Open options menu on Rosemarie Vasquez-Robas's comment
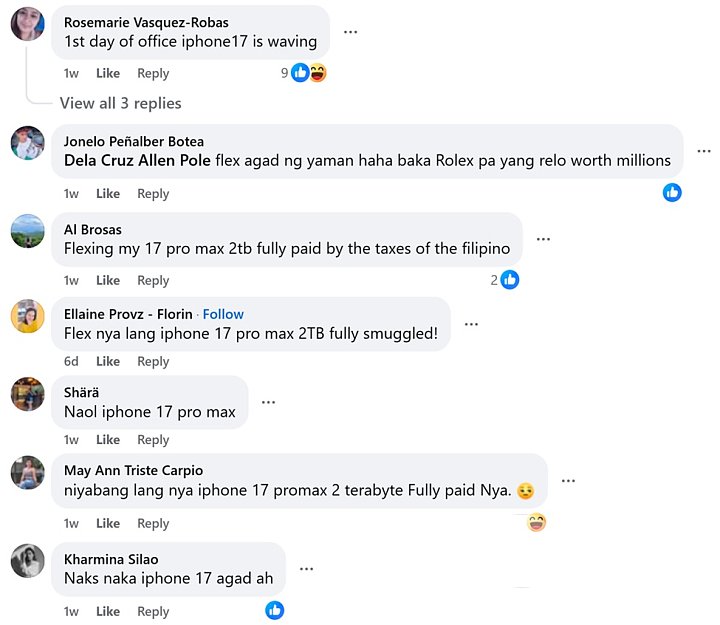Image resolution: width=720 pixels, height=625 pixels. [x=350, y=32]
